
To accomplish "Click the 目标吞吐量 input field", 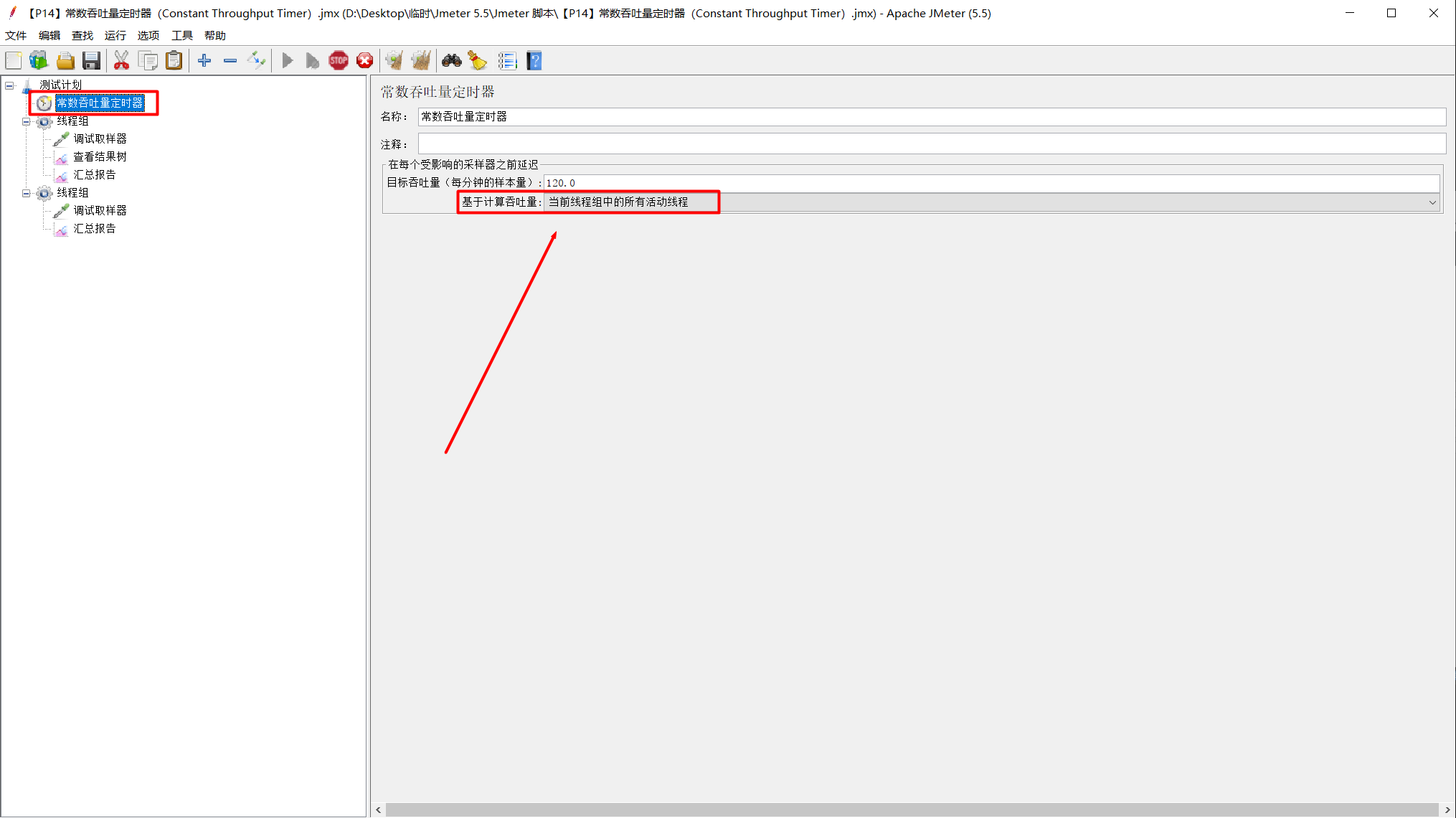I will click(990, 183).
